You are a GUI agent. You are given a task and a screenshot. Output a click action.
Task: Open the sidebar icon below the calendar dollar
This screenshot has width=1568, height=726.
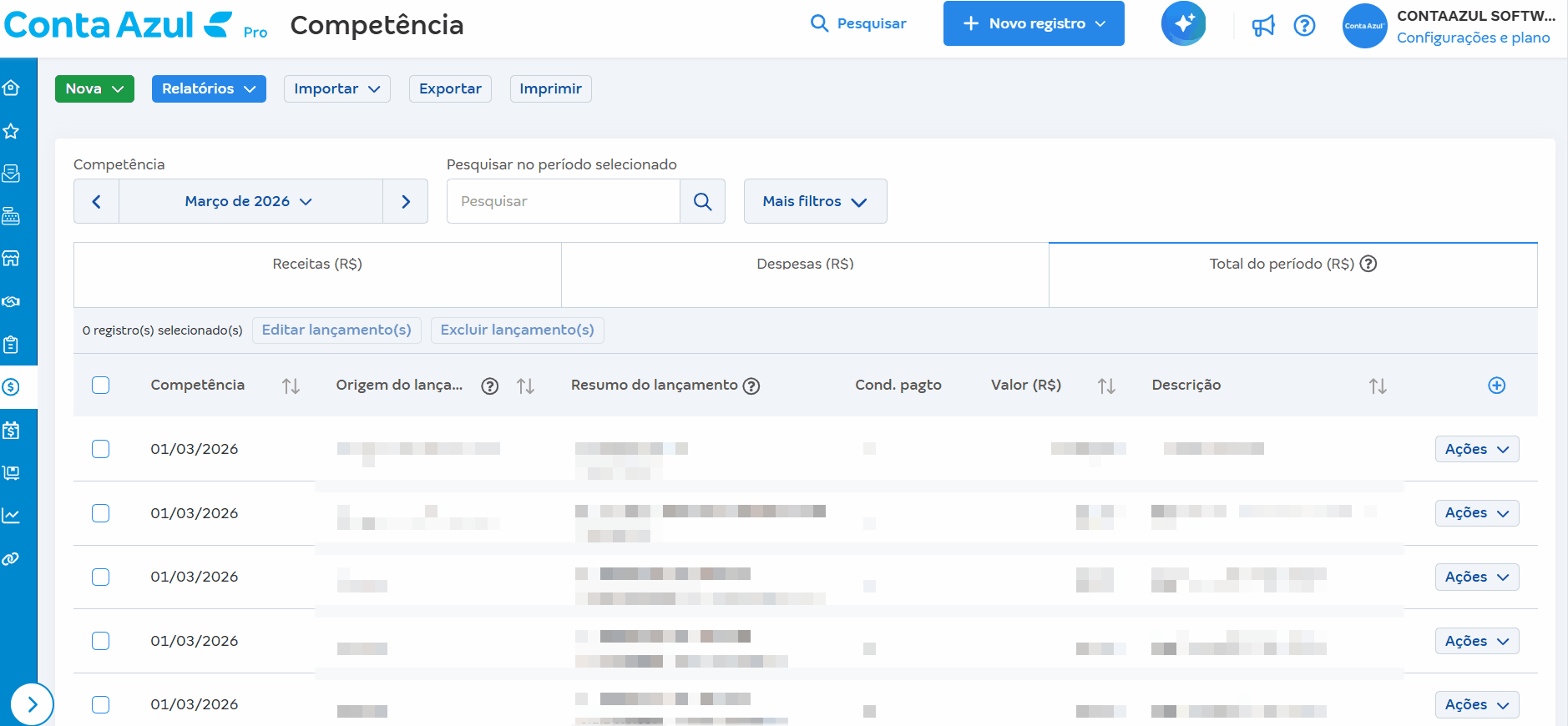(11, 473)
